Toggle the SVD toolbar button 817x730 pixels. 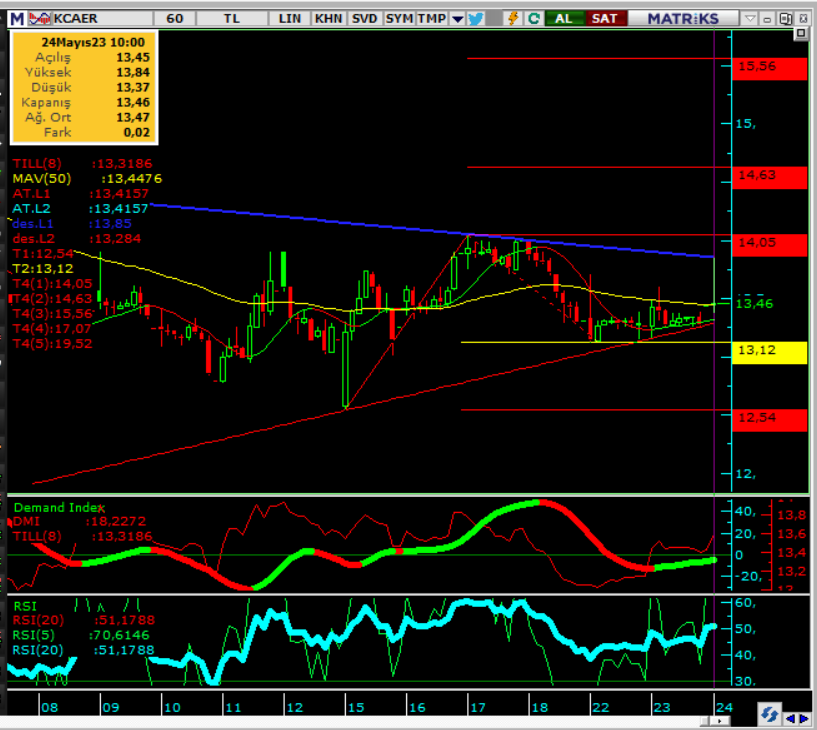(364, 19)
